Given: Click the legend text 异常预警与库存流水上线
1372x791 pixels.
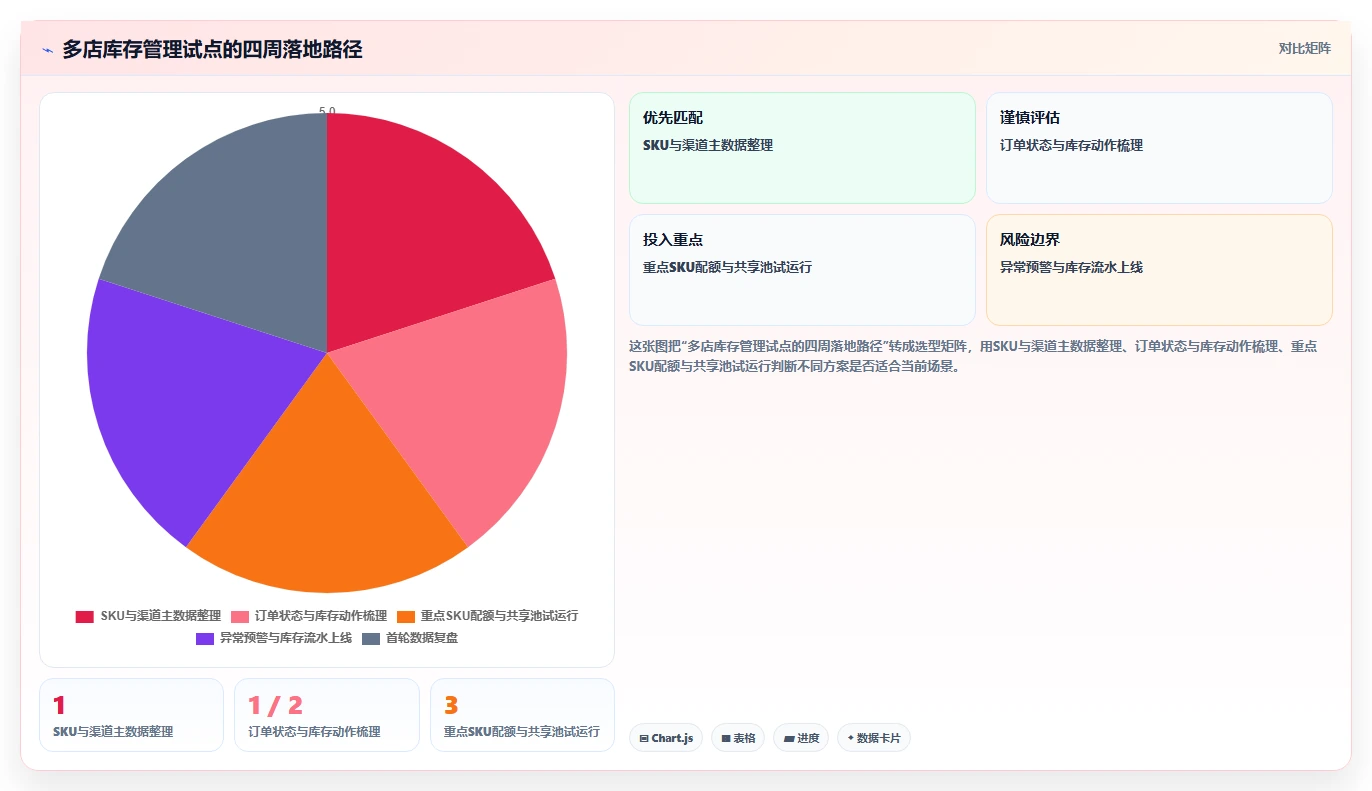Looking at the screenshot, I should click(286, 638).
